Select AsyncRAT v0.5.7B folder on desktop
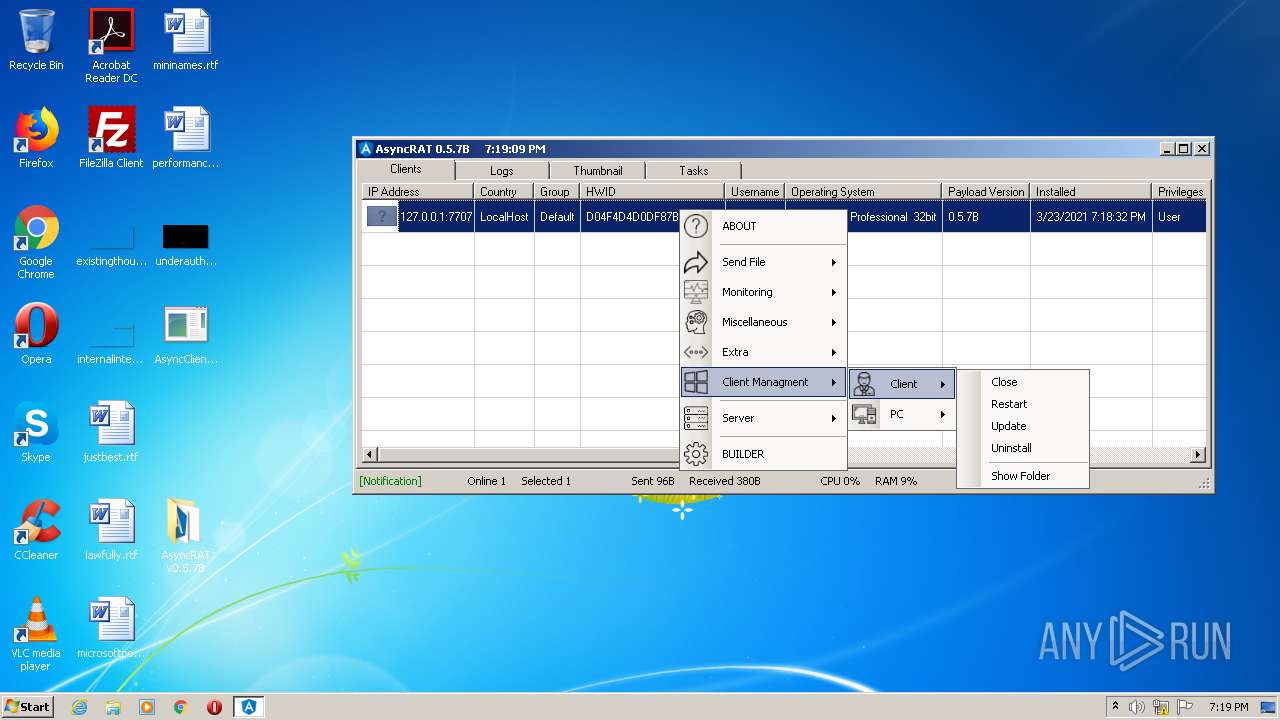The image size is (1280, 720). [x=186, y=537]
